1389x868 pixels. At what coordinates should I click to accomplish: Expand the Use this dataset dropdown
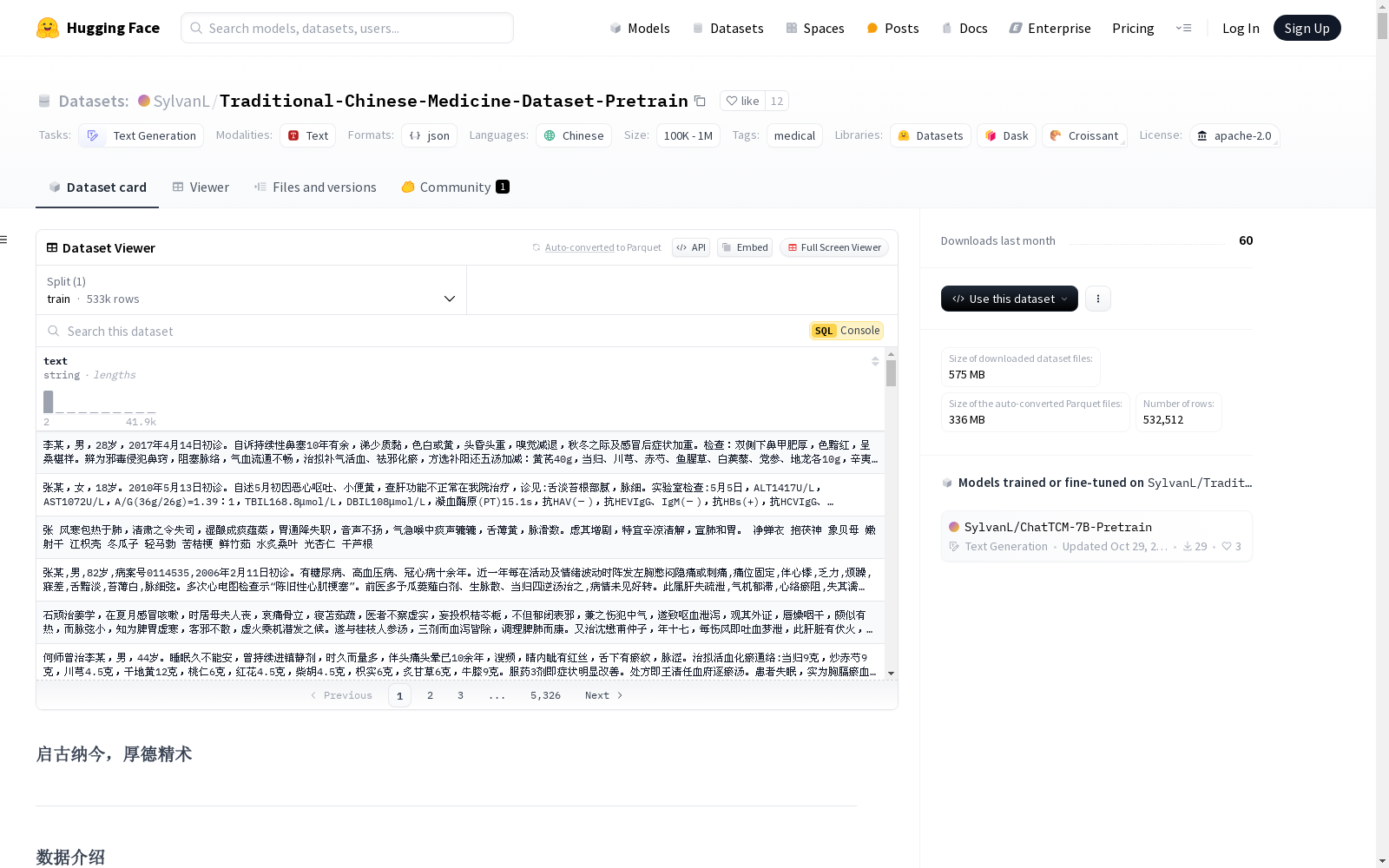pyautogui.click(x=1010, y=299)
